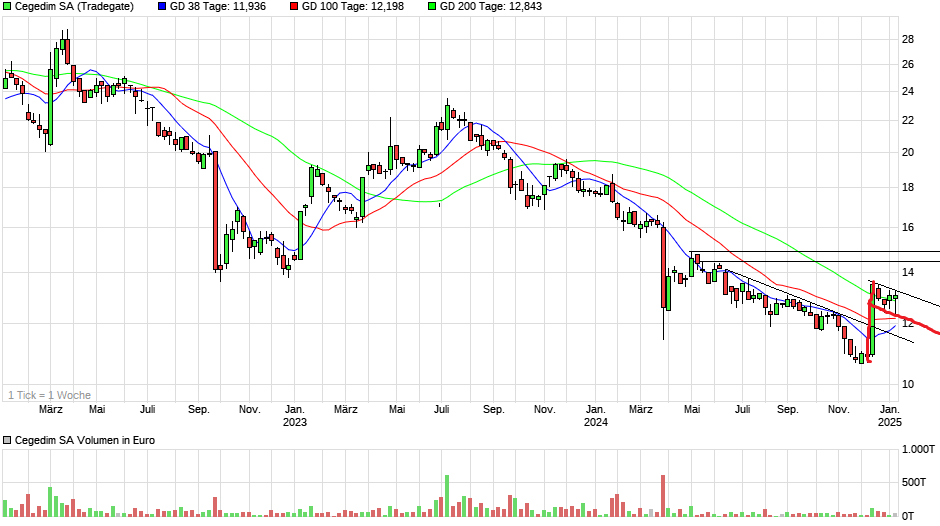940x526 pixels.
Task: Click the large red candlestick in late September 2022
Action: point(215,211)
